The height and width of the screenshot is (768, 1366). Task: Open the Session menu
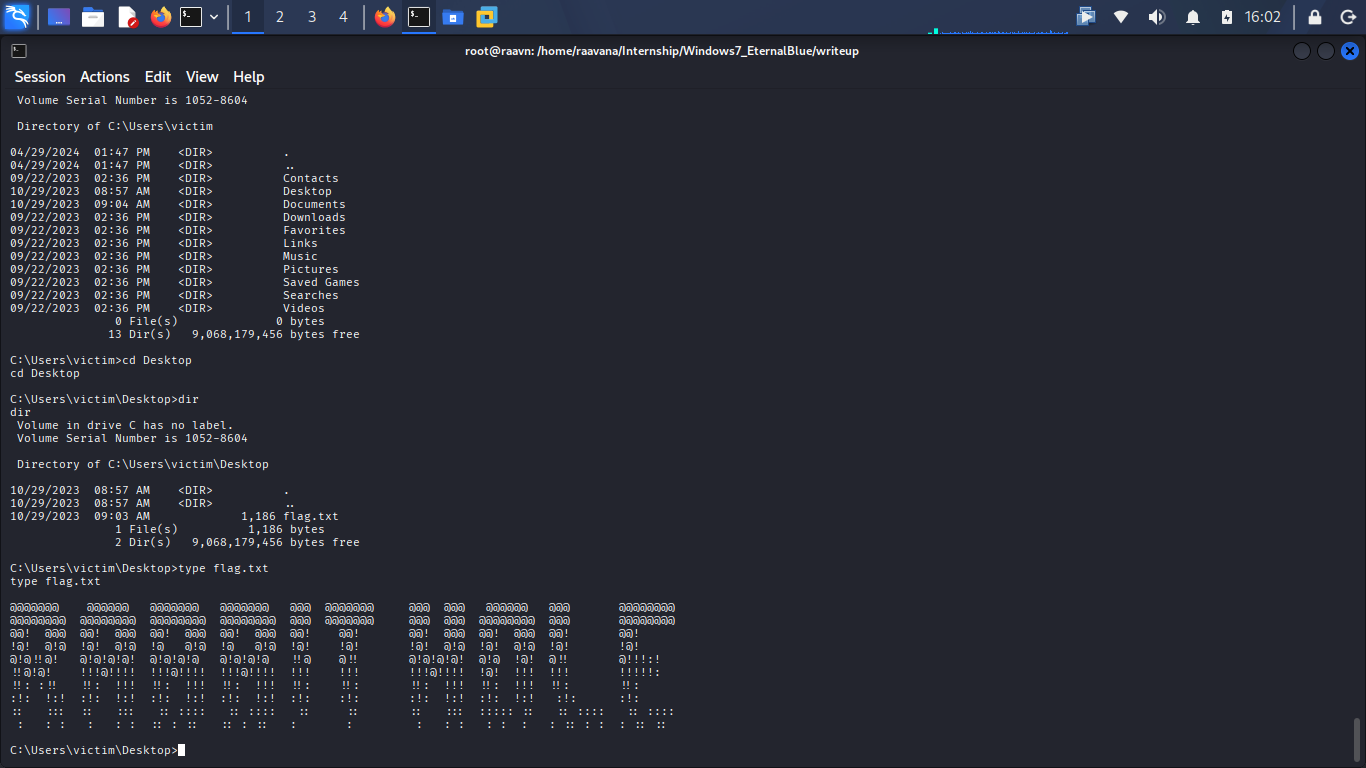click(40, 77)
